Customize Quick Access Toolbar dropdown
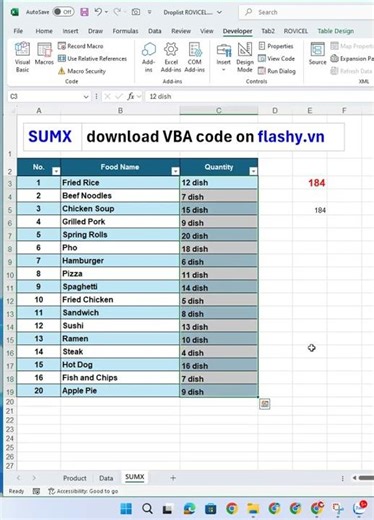The width and height of the screenshot is (374, 520). [150, 12]
